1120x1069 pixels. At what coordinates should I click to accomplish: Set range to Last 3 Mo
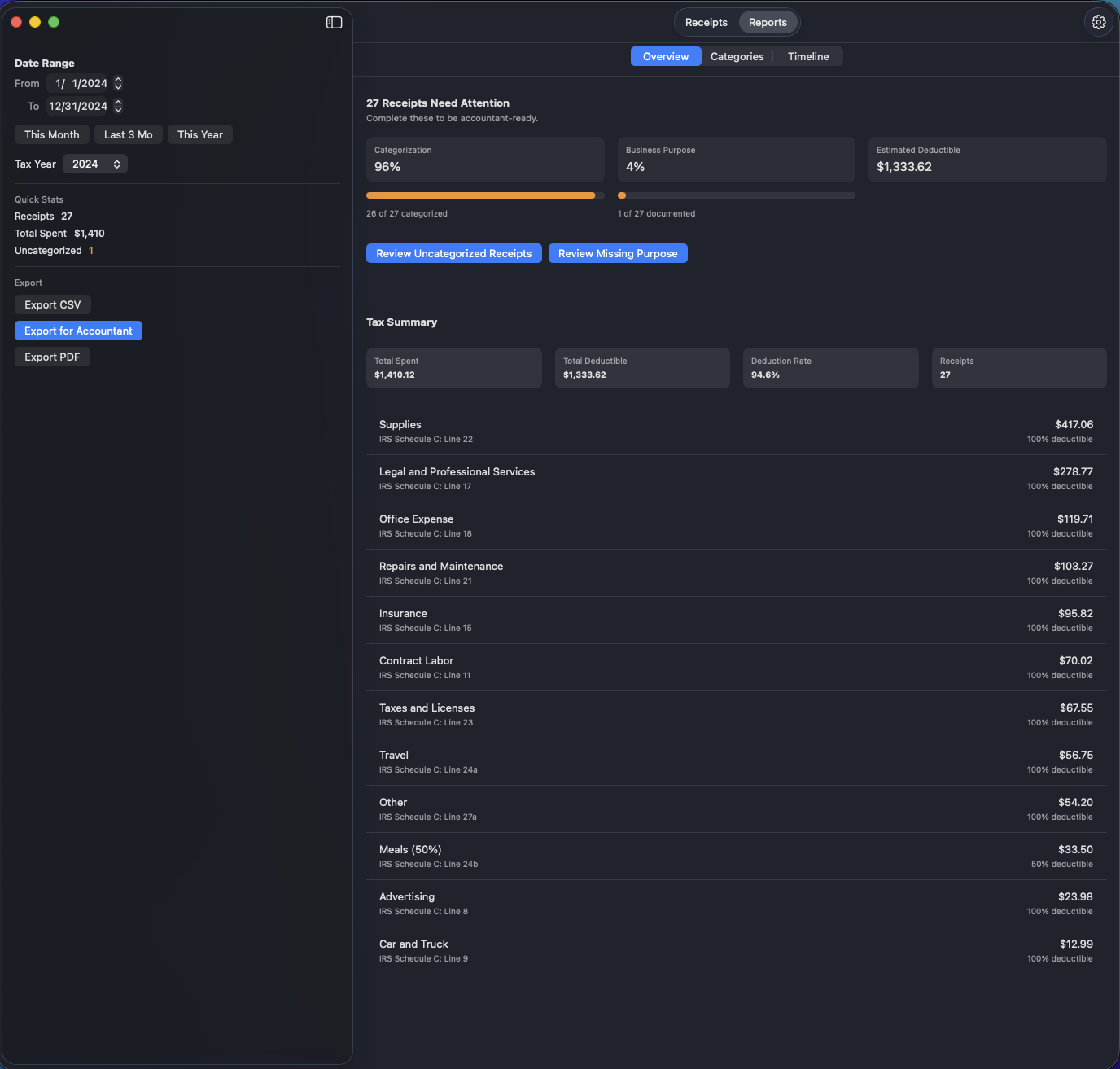[x=129, y=134]
